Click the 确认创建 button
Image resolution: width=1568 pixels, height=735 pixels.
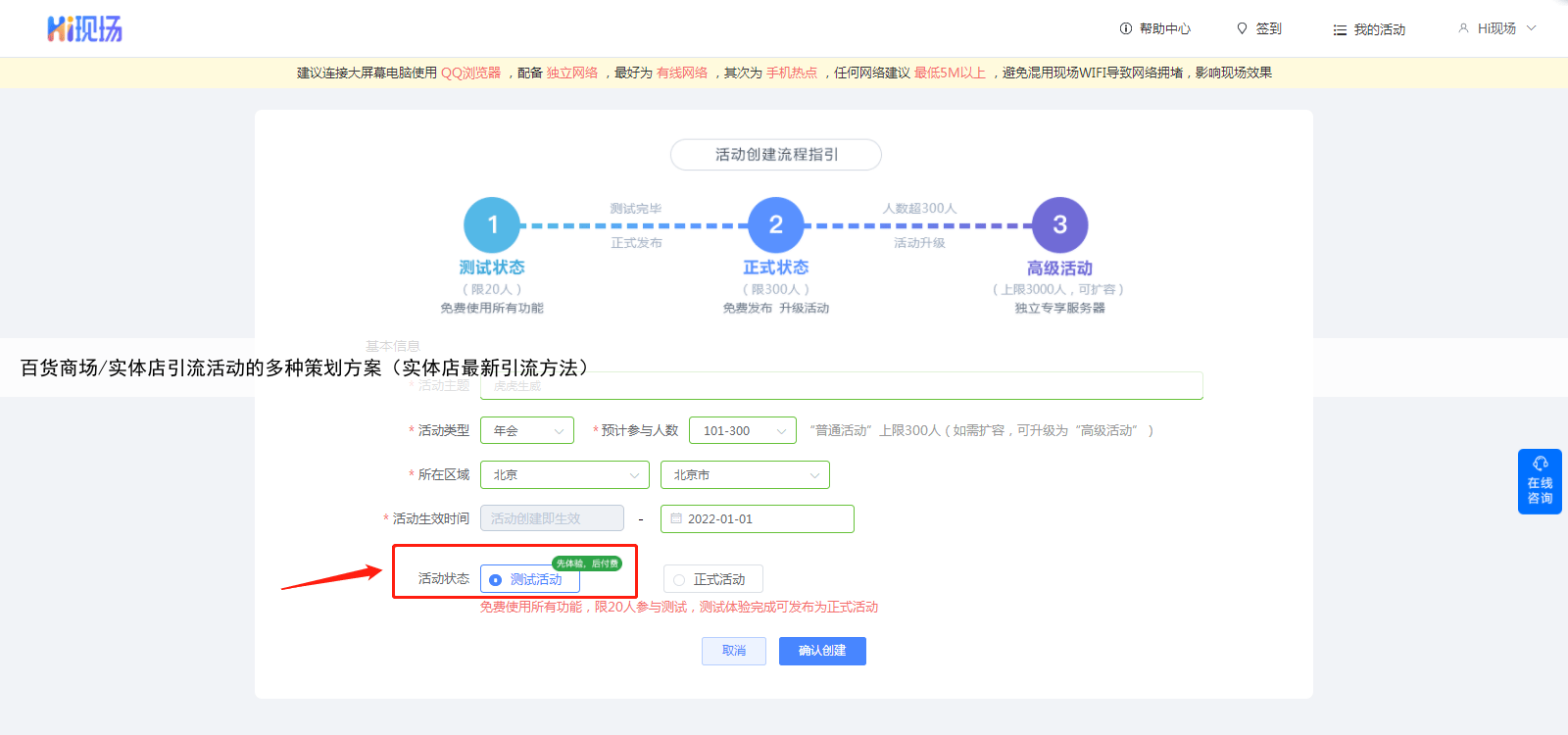822,651
